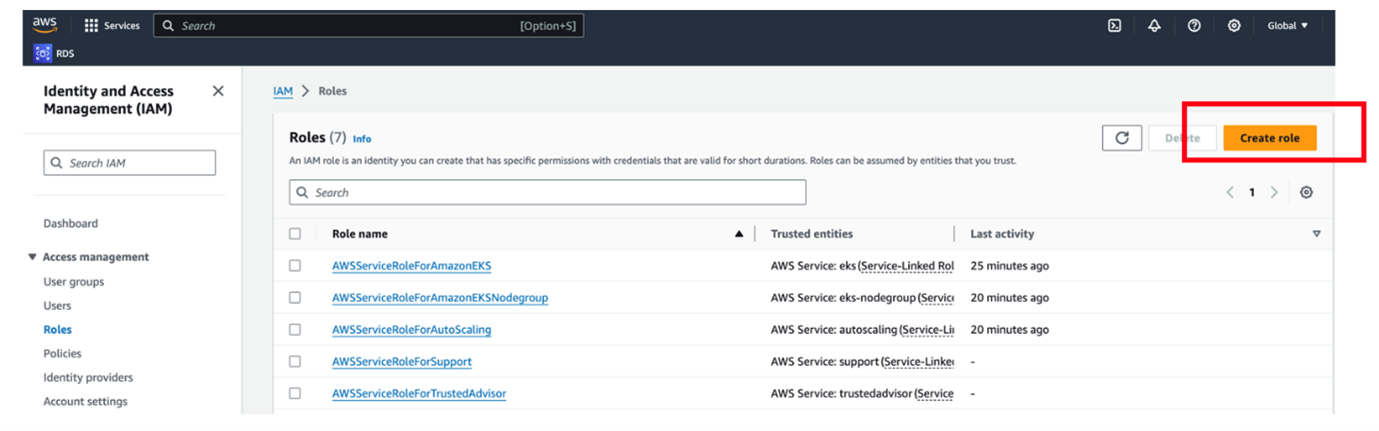Focus the Search IAM sidebar field

[130, 163]
